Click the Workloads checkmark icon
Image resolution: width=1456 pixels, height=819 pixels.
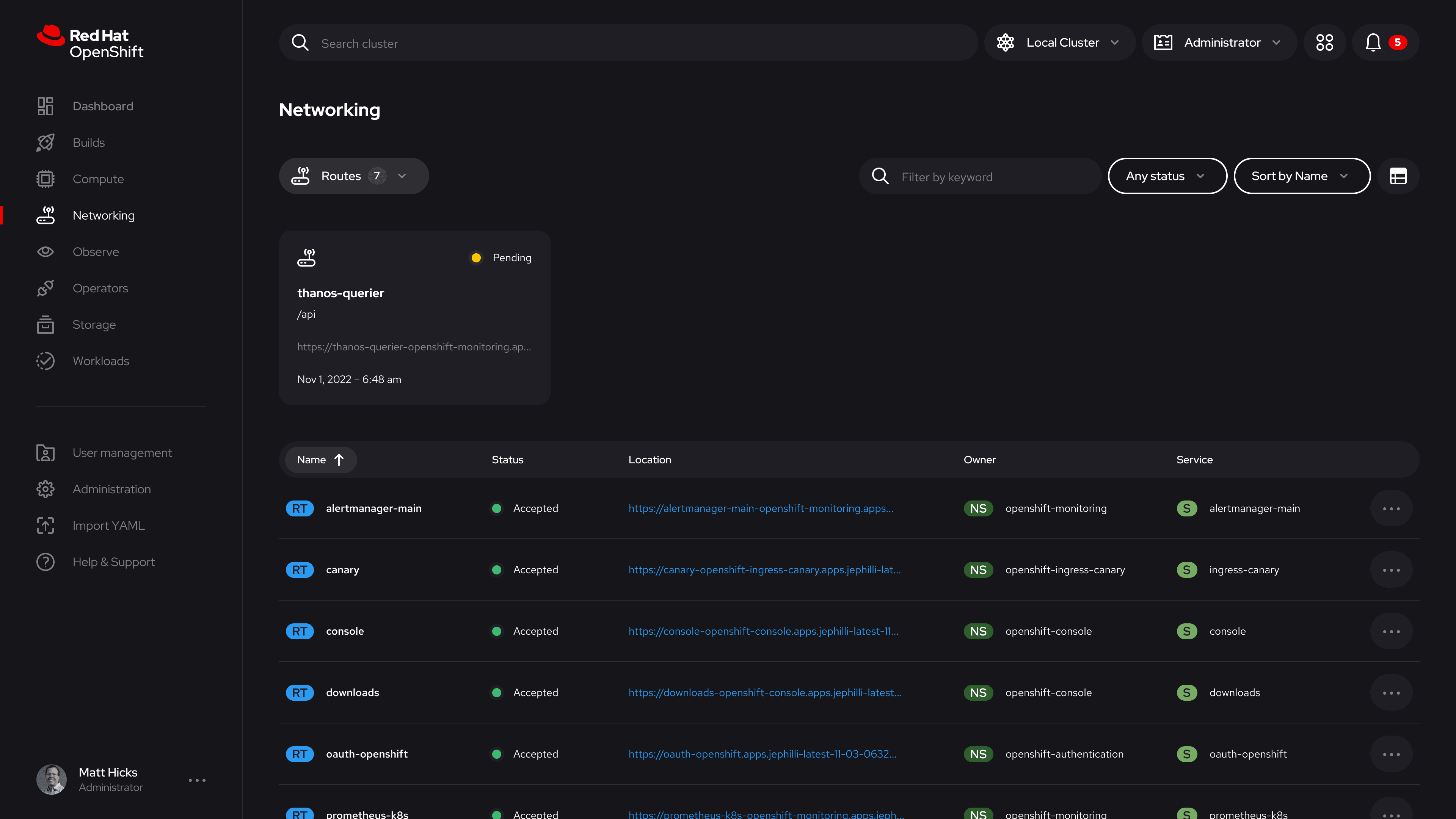coord(45,361)
